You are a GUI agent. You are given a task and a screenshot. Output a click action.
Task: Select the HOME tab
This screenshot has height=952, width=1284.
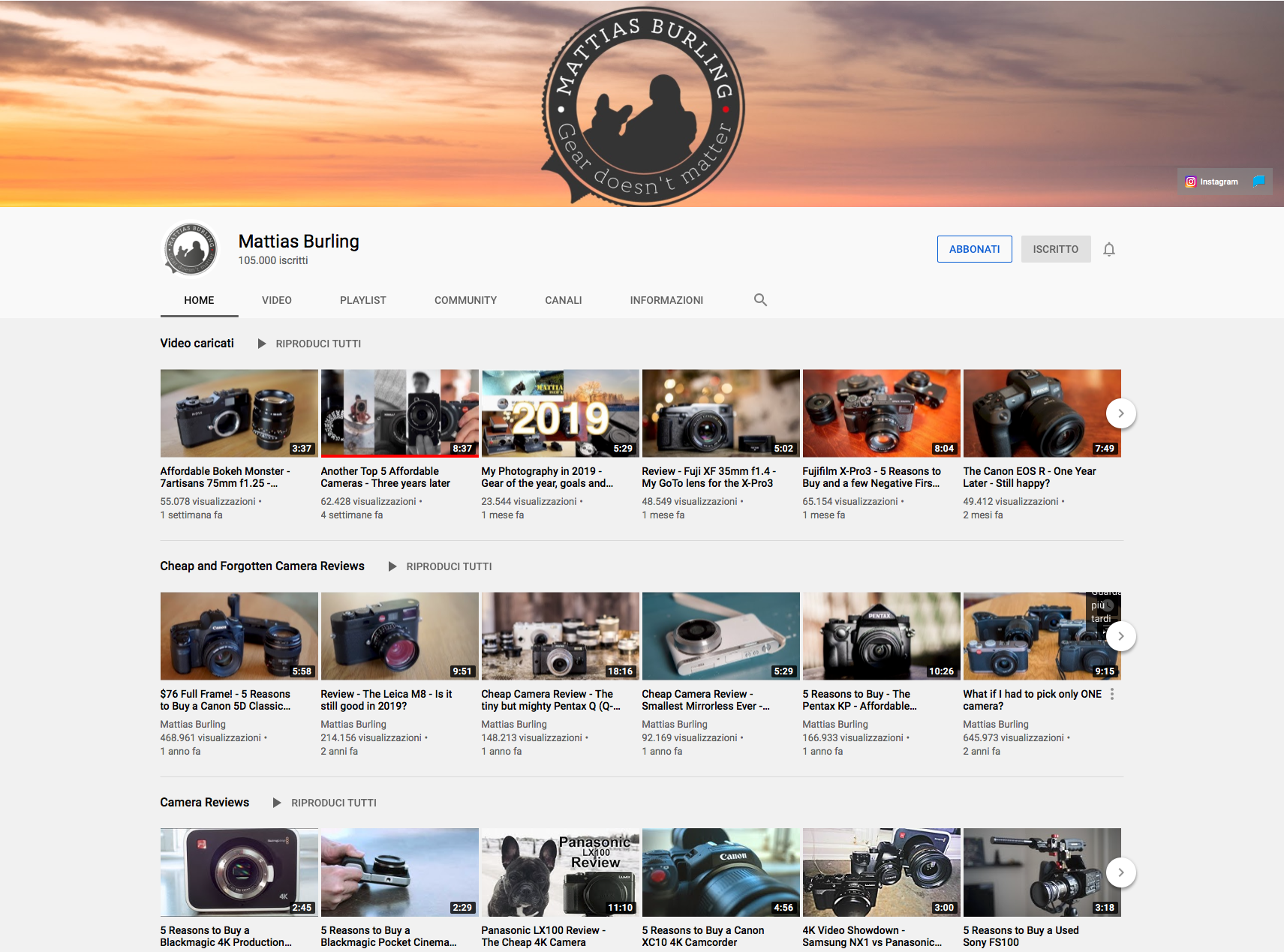pyautogui.click(x=199, y=300)
